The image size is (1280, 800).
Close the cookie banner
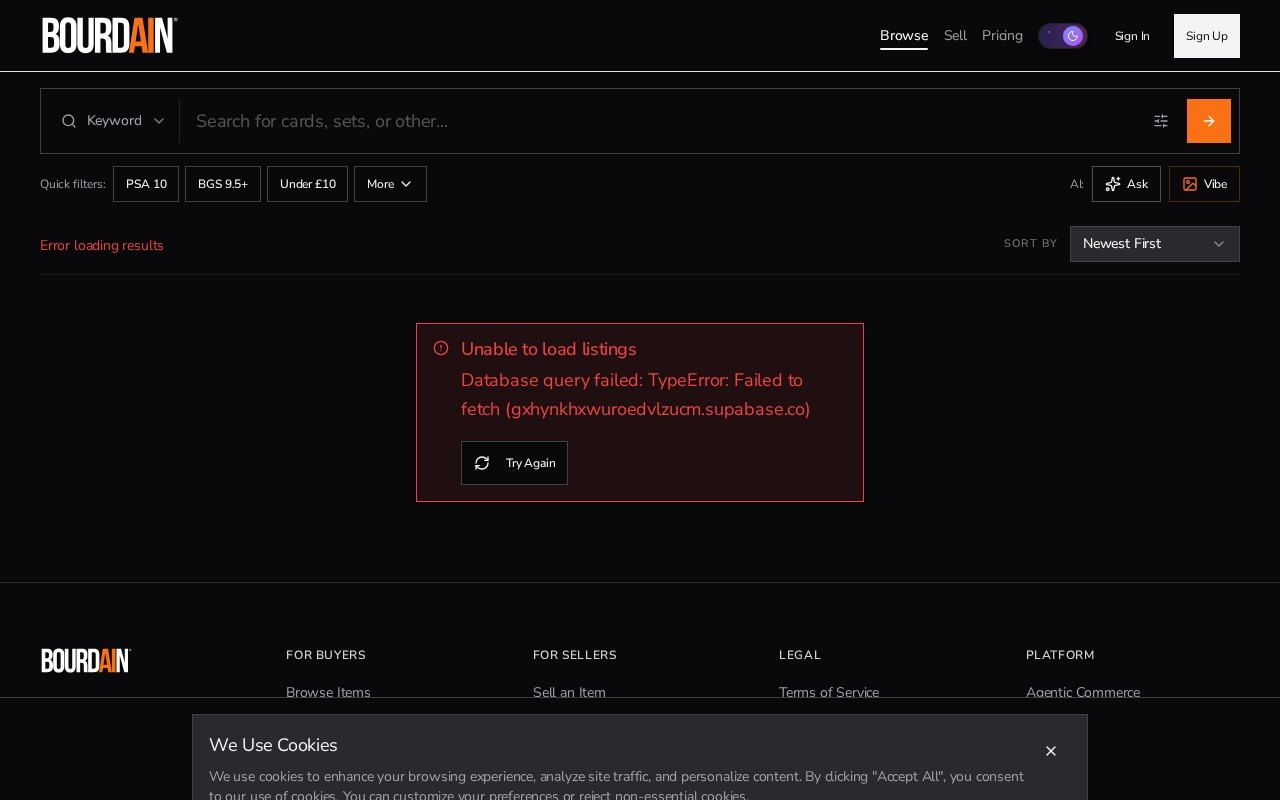coord(1051,751)
